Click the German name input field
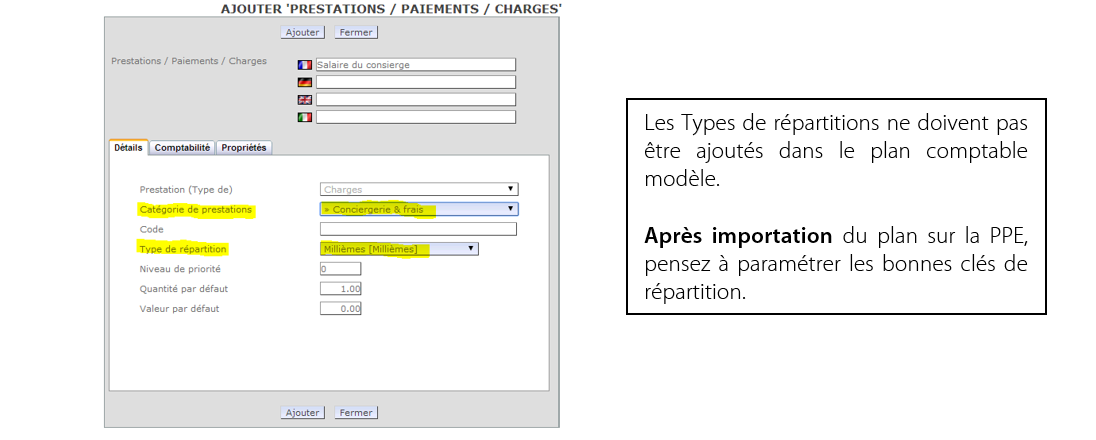This screenshot has height=440, width=1096. tap(415, 82)
